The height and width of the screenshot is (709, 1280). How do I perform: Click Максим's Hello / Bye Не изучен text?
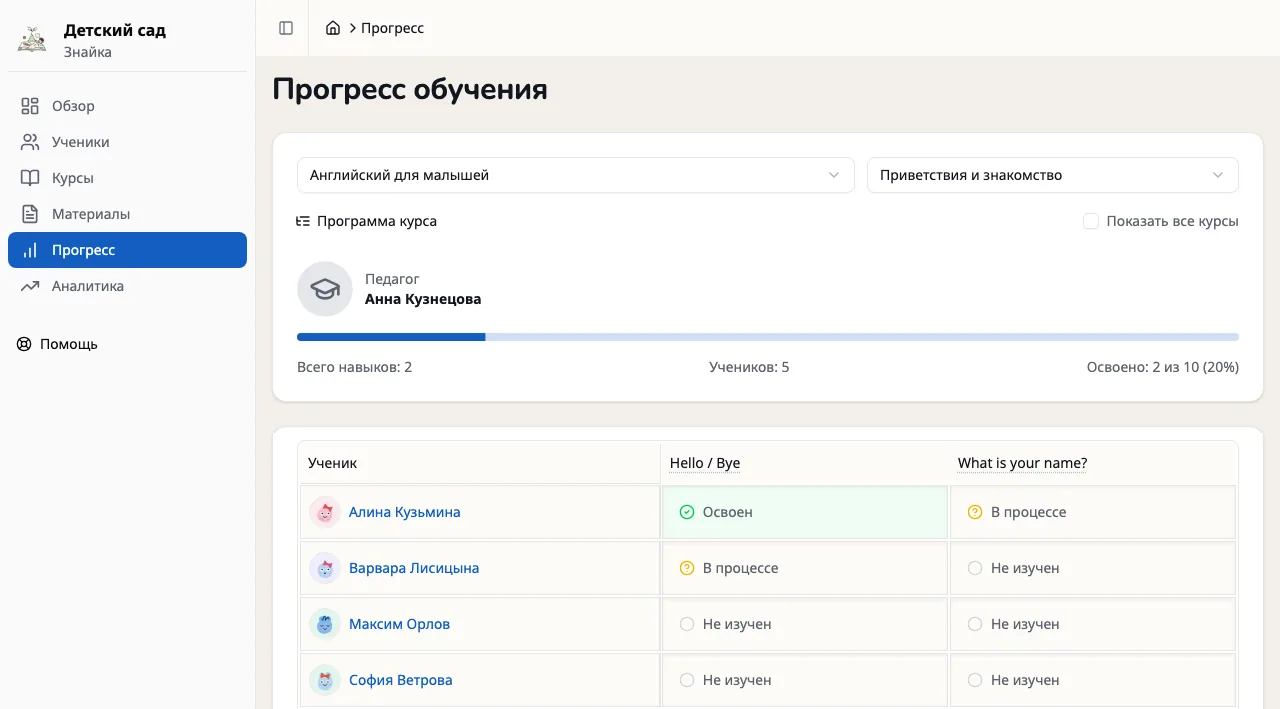pyautogui.click(x=737, y=624)
